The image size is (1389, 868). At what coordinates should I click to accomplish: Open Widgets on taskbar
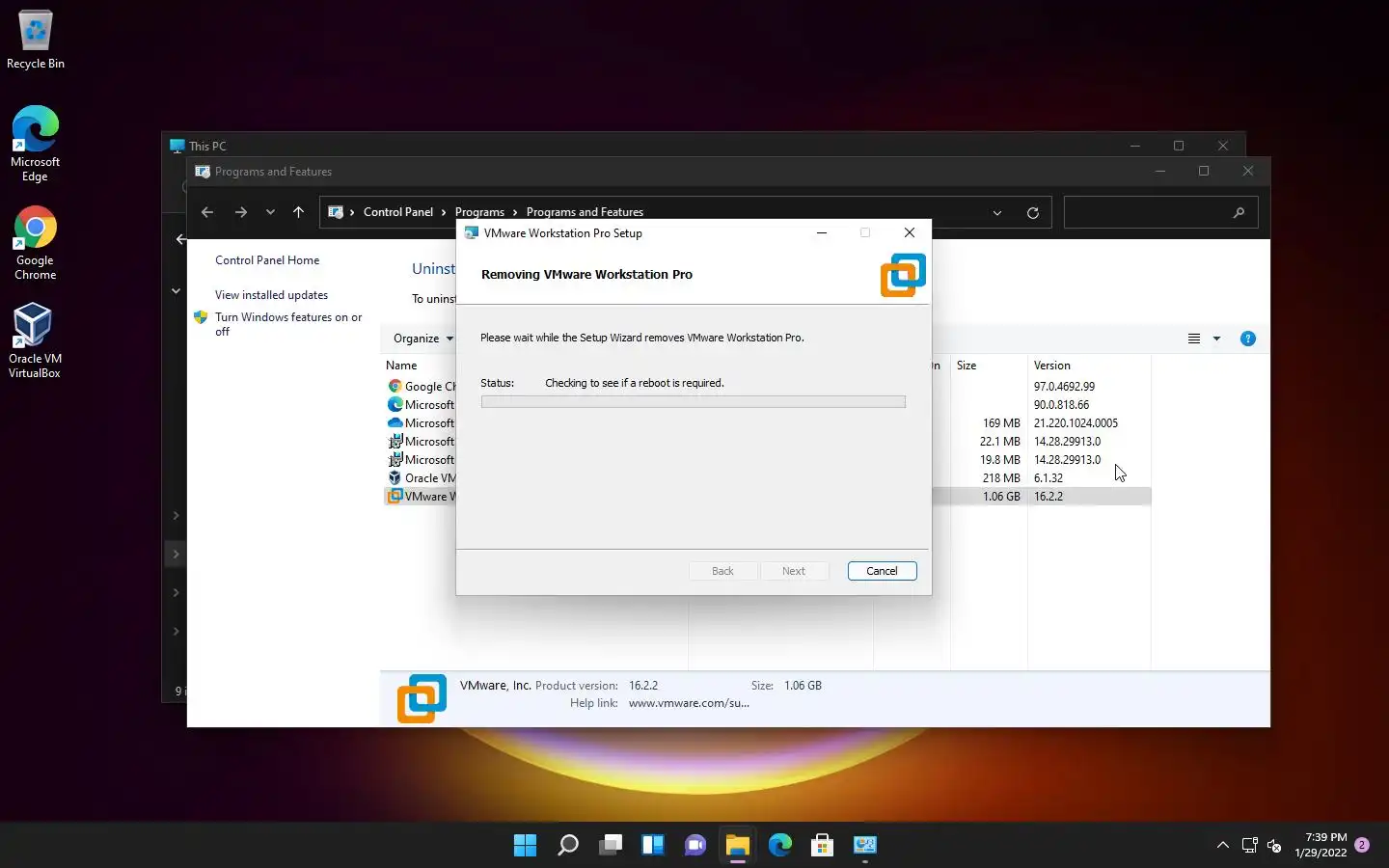click(653, 845)
